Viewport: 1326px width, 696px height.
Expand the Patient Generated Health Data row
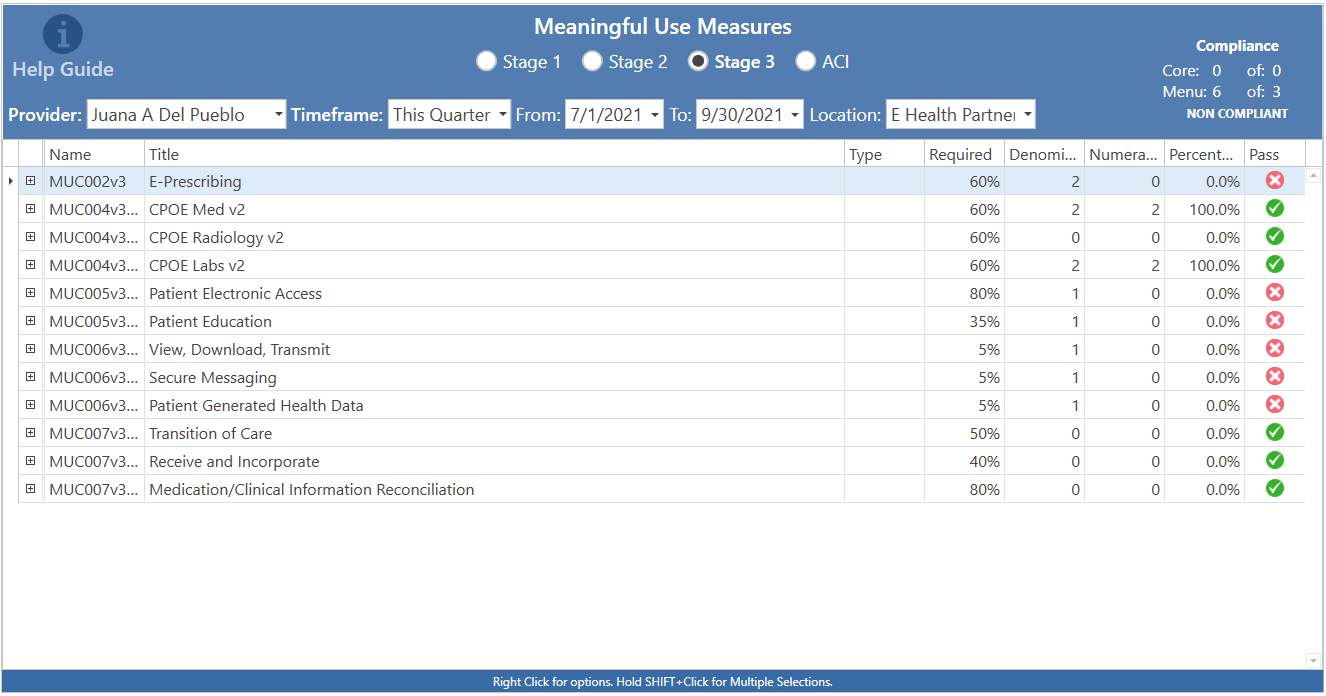tap(30, 405)
